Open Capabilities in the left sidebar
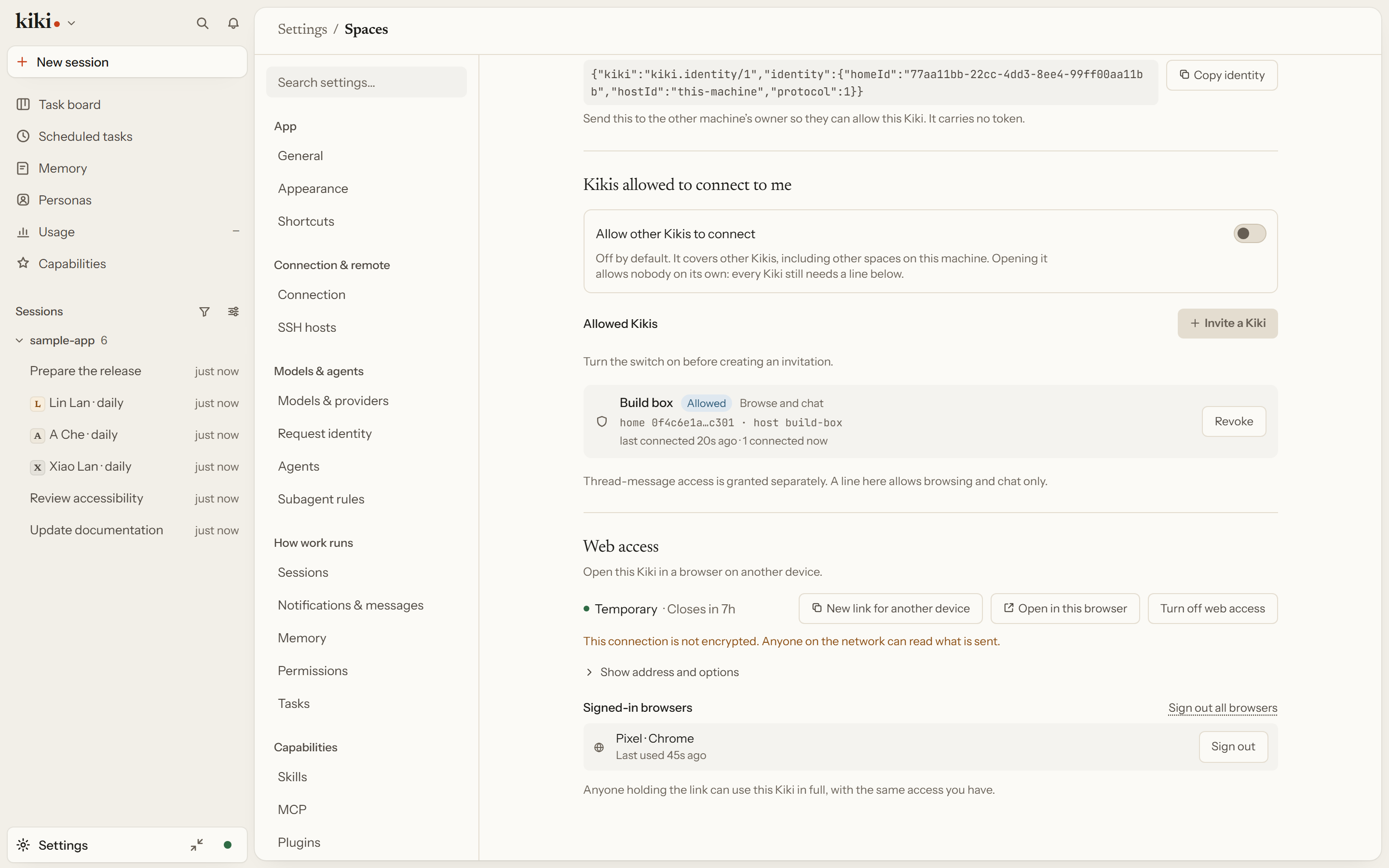Image resolution: width=1389 pixels, height=868 pixels. click(127, 264)
